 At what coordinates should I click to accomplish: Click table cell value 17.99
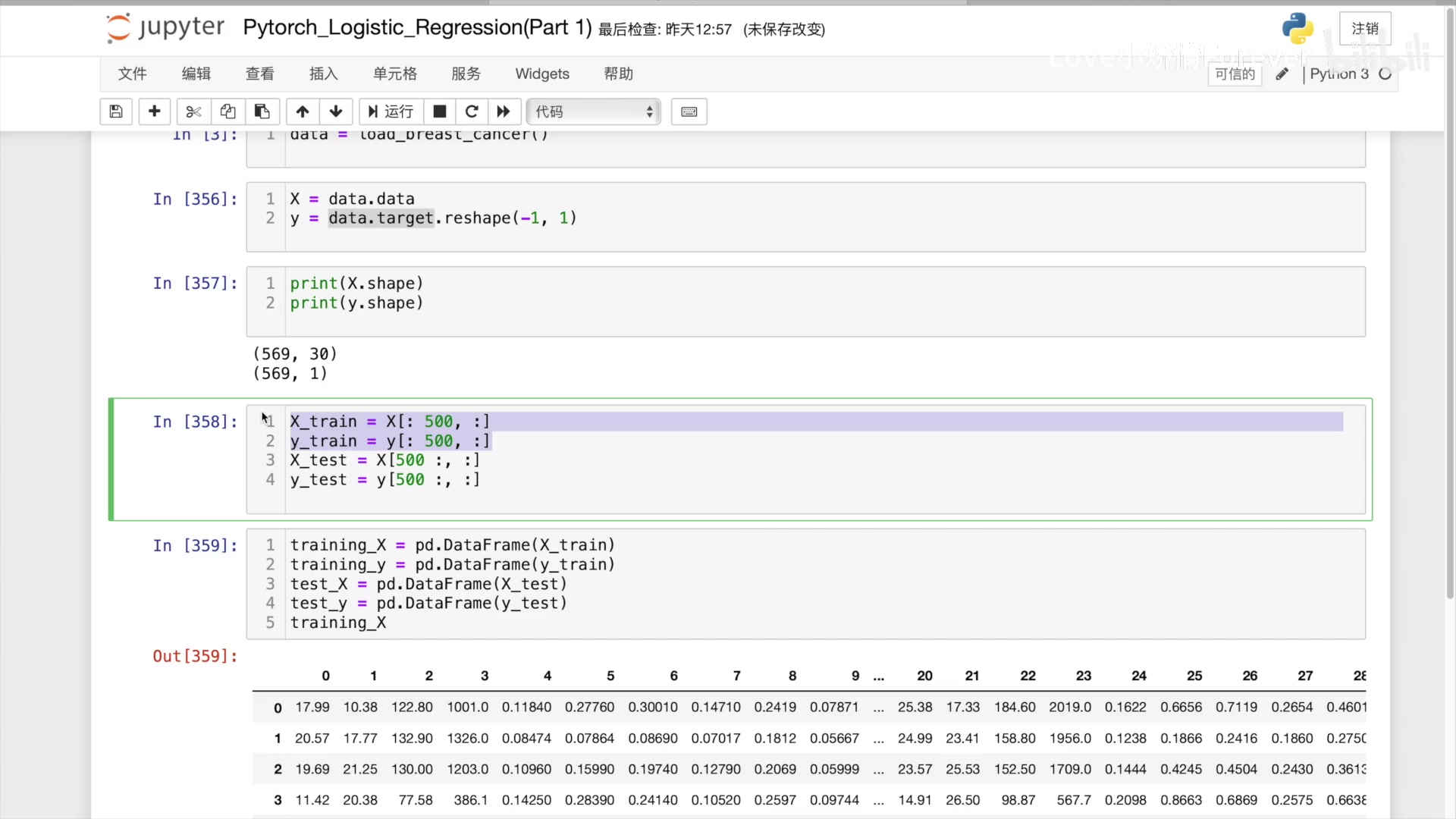[312, 707]
